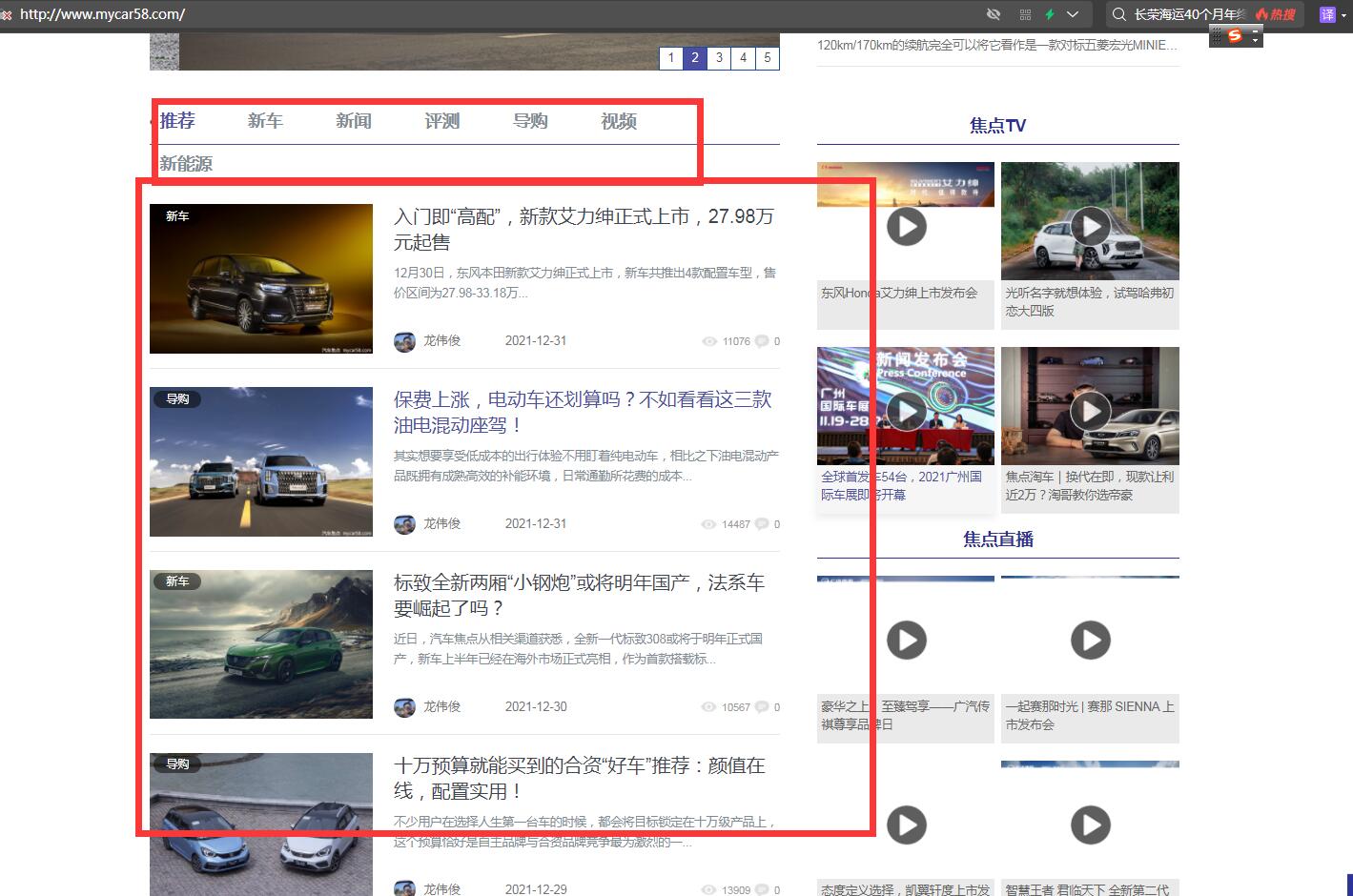Click comment bubble icon beside 11076 views

click(762, 341)
